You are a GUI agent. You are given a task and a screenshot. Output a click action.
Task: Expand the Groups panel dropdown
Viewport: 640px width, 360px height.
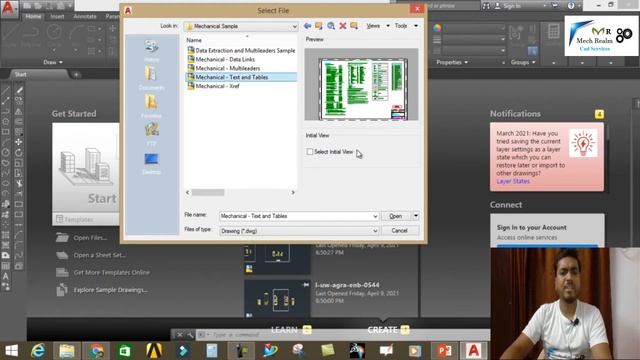[522, 62]
